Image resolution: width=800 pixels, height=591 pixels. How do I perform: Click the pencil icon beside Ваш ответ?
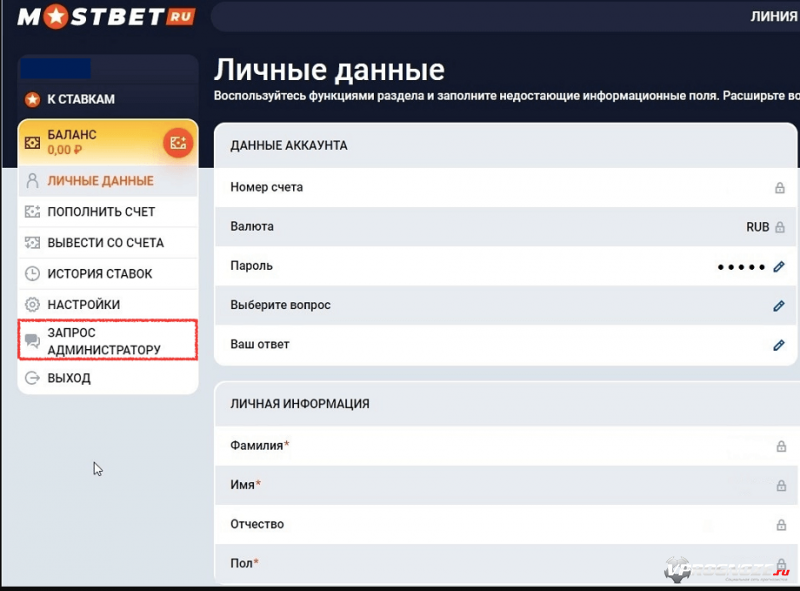pos(779,345)
